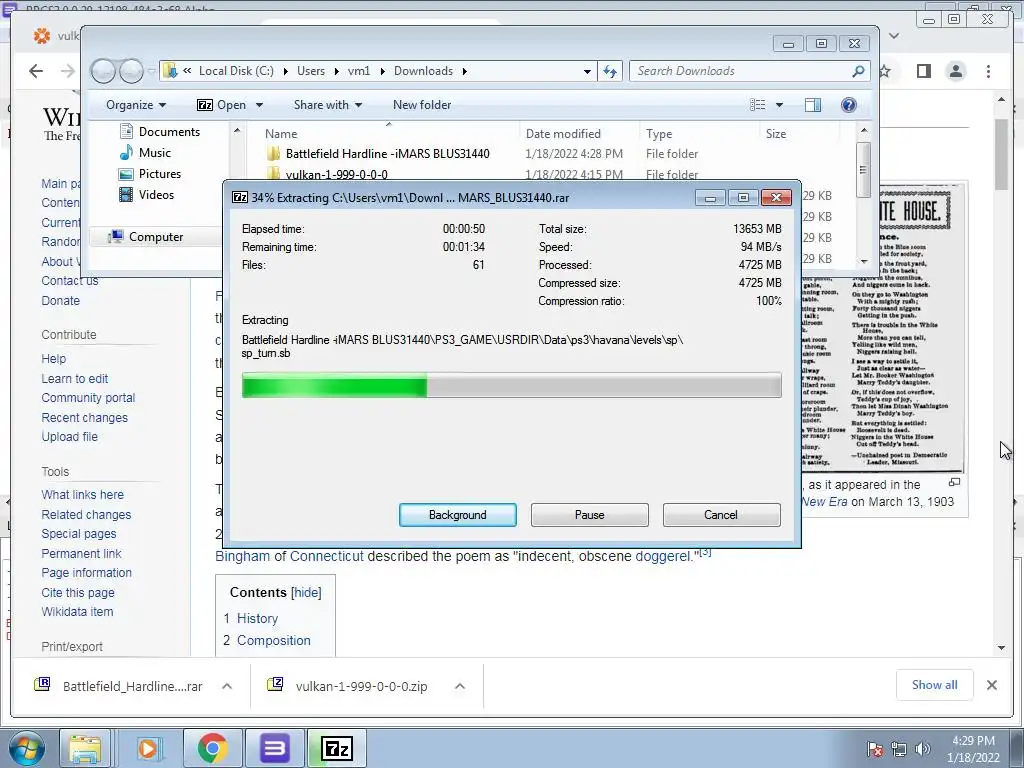Viewport: 1024px width, 768px height.
Task: Open Chrome side panel icon
Action: (x=923, y=71)
